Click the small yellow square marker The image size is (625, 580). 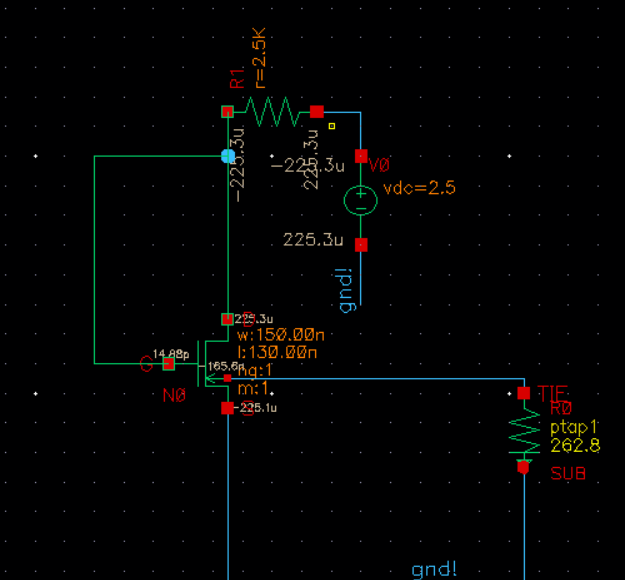pyautogui.click(x=332, y=126)
